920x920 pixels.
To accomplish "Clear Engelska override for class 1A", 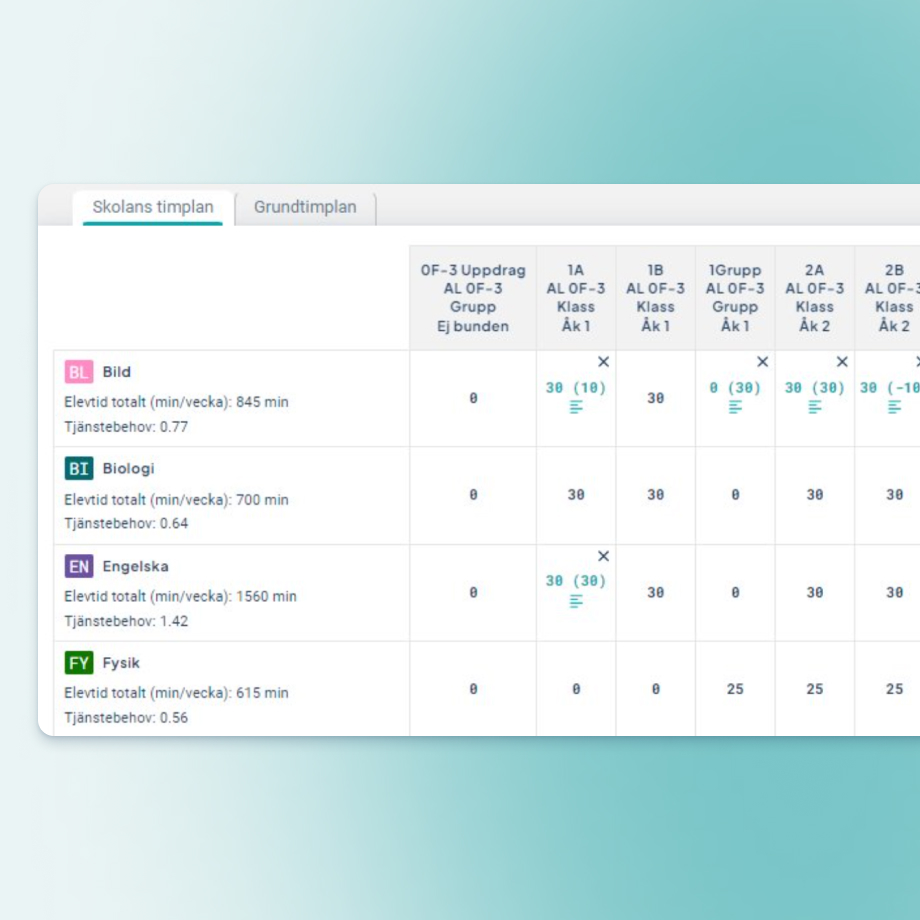I will [603, 556].
